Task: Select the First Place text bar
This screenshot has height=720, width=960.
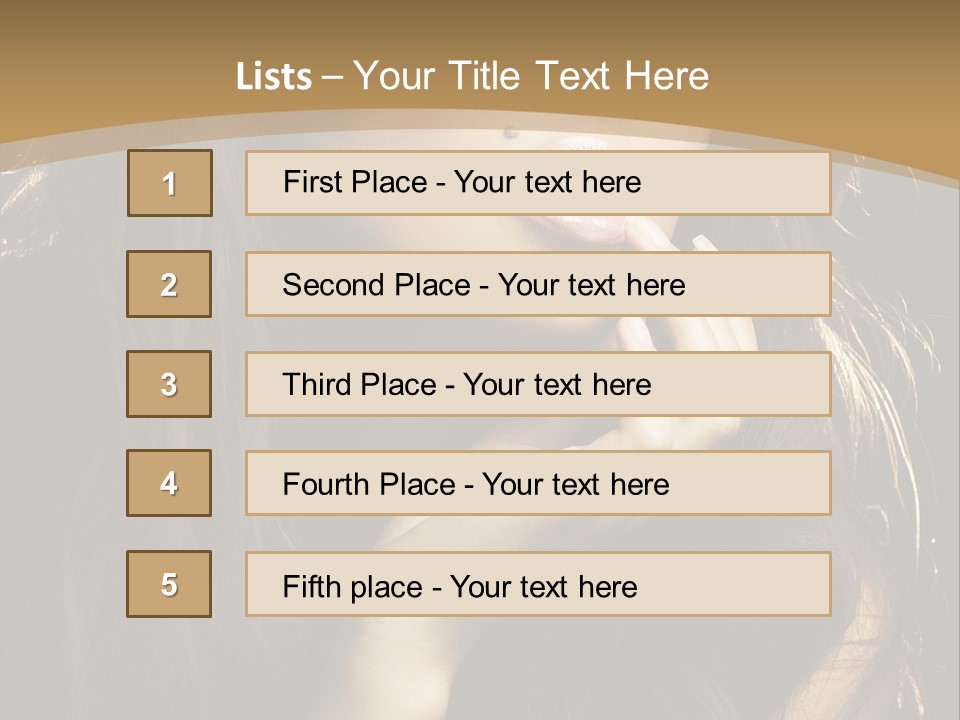Action: click(538, 183)
